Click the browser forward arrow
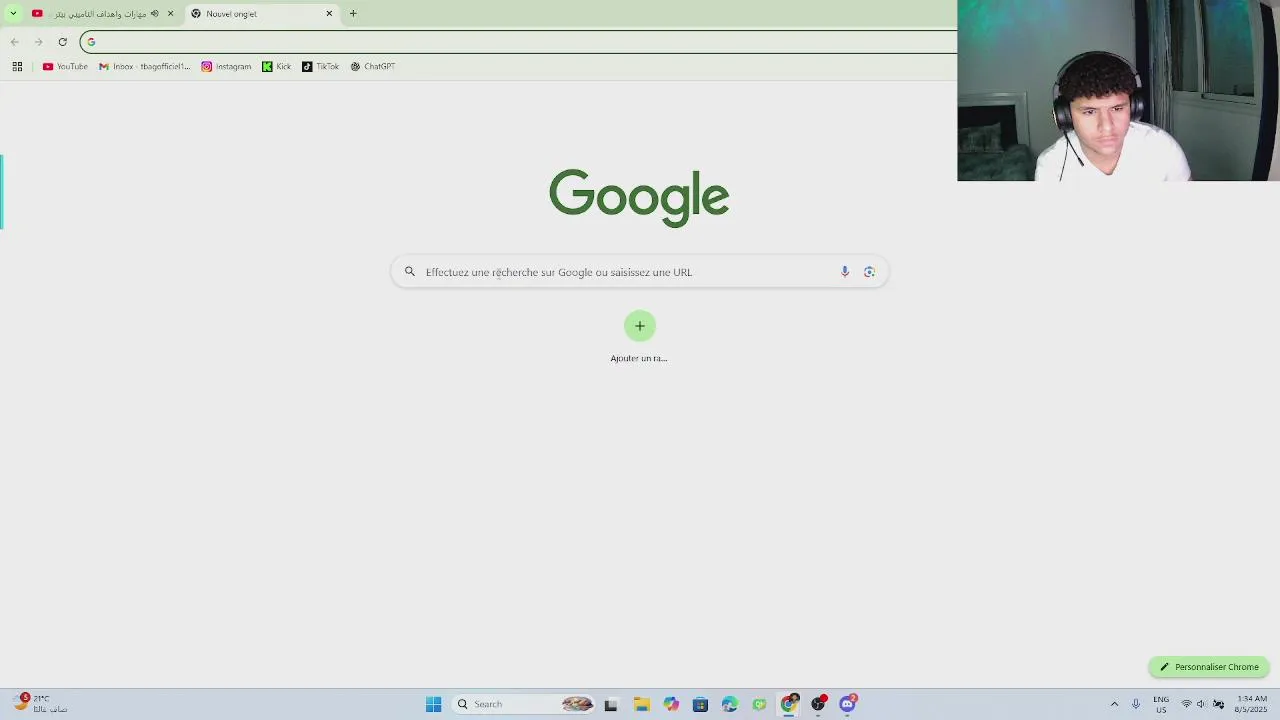Viewport: 1280px width, 720px height. 38,42
